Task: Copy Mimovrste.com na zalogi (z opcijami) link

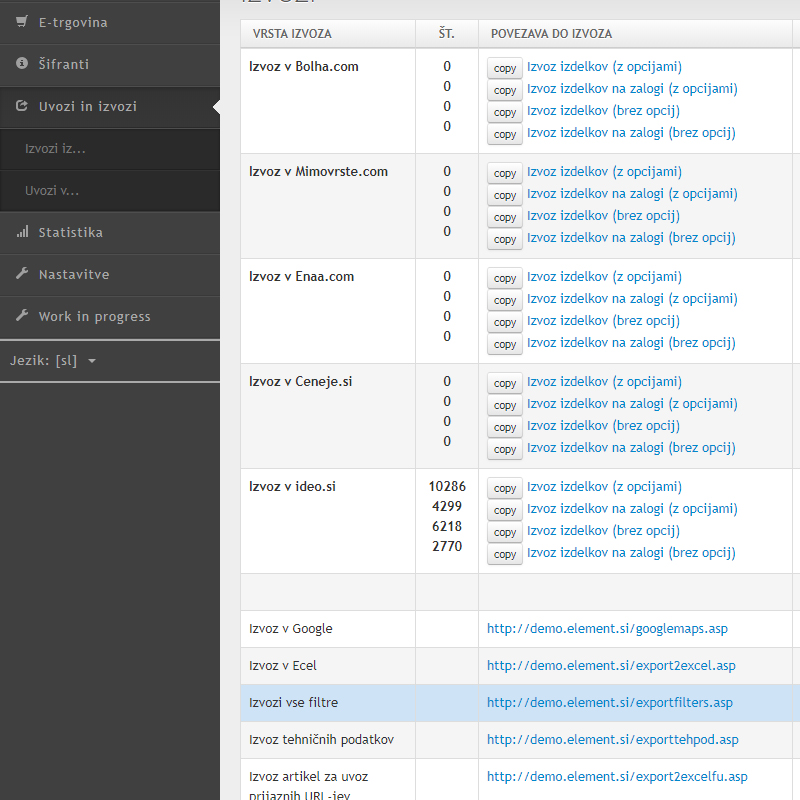Action: [x=505, y=195]
